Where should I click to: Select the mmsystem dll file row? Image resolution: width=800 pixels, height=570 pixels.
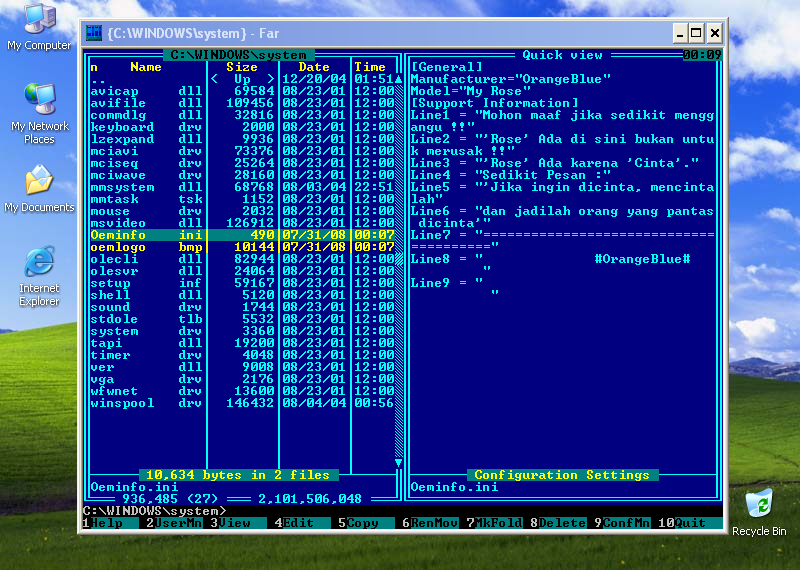242,187
